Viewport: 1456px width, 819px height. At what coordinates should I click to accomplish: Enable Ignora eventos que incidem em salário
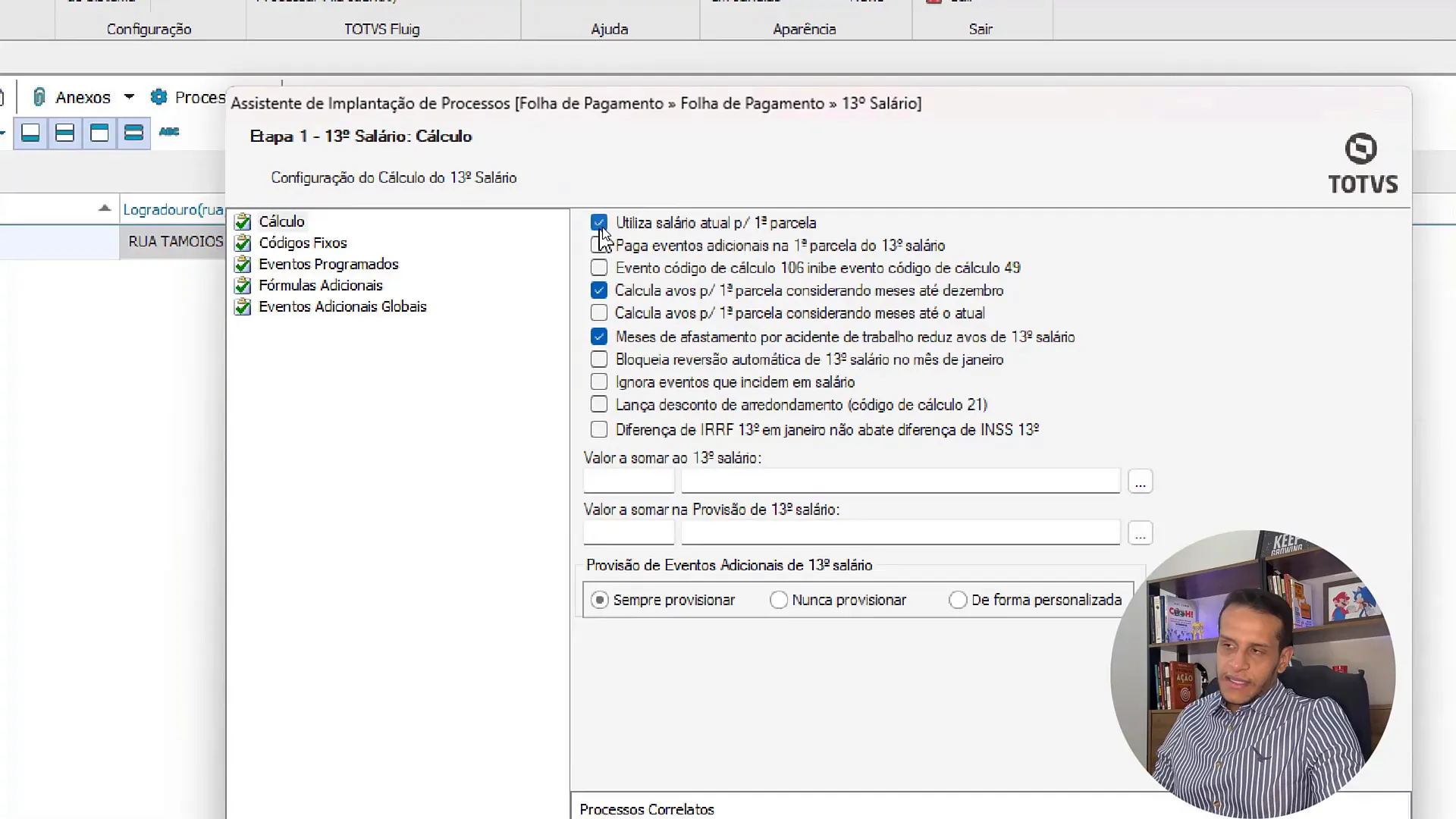point(599,382)
